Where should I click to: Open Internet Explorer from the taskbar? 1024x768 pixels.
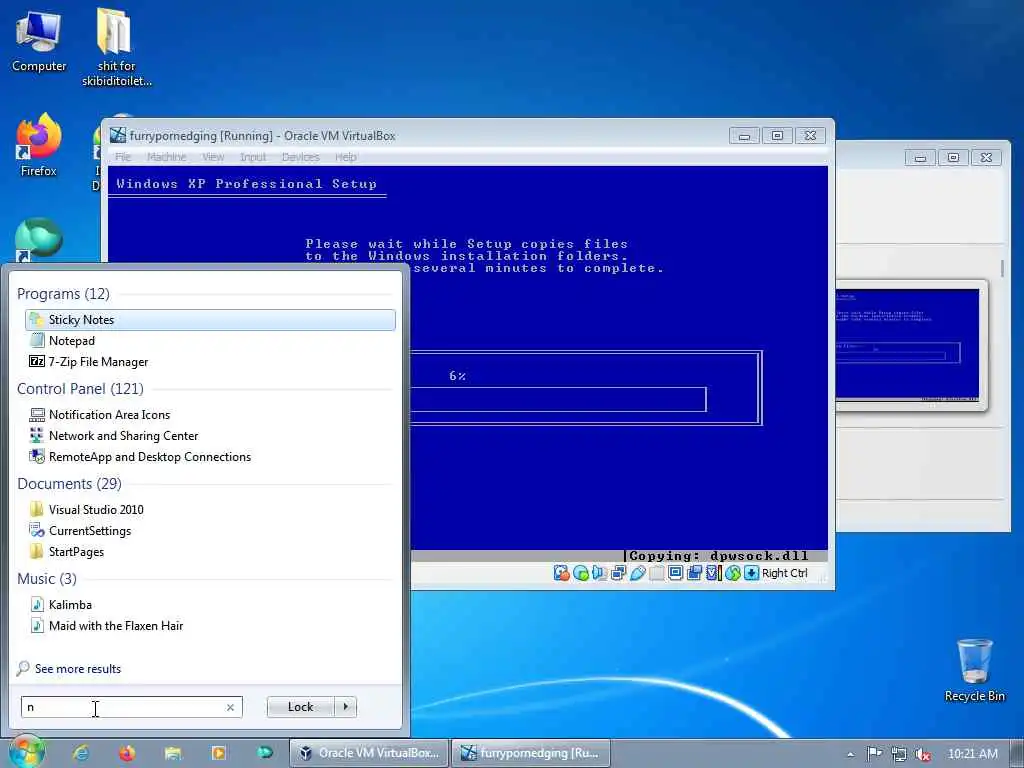pos(81,753)
